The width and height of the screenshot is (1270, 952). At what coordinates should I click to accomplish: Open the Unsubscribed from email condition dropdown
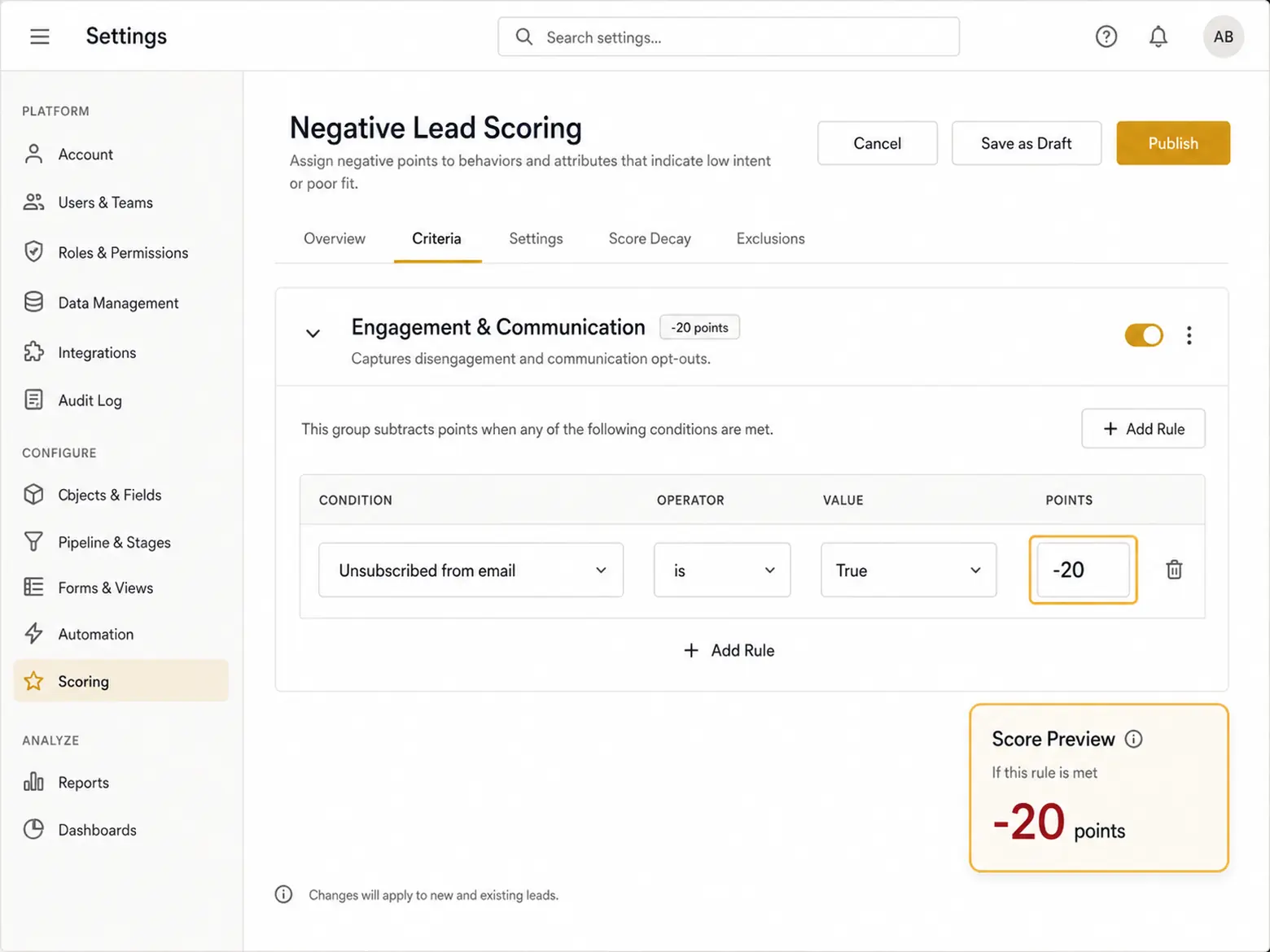[x=471, y=570]
